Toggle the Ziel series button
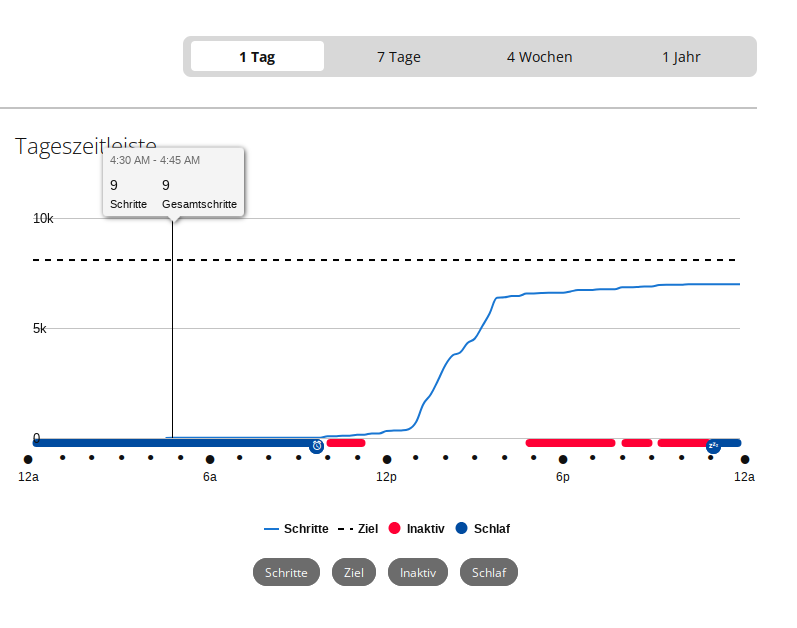797x628 pixels. tap(354, 572)
